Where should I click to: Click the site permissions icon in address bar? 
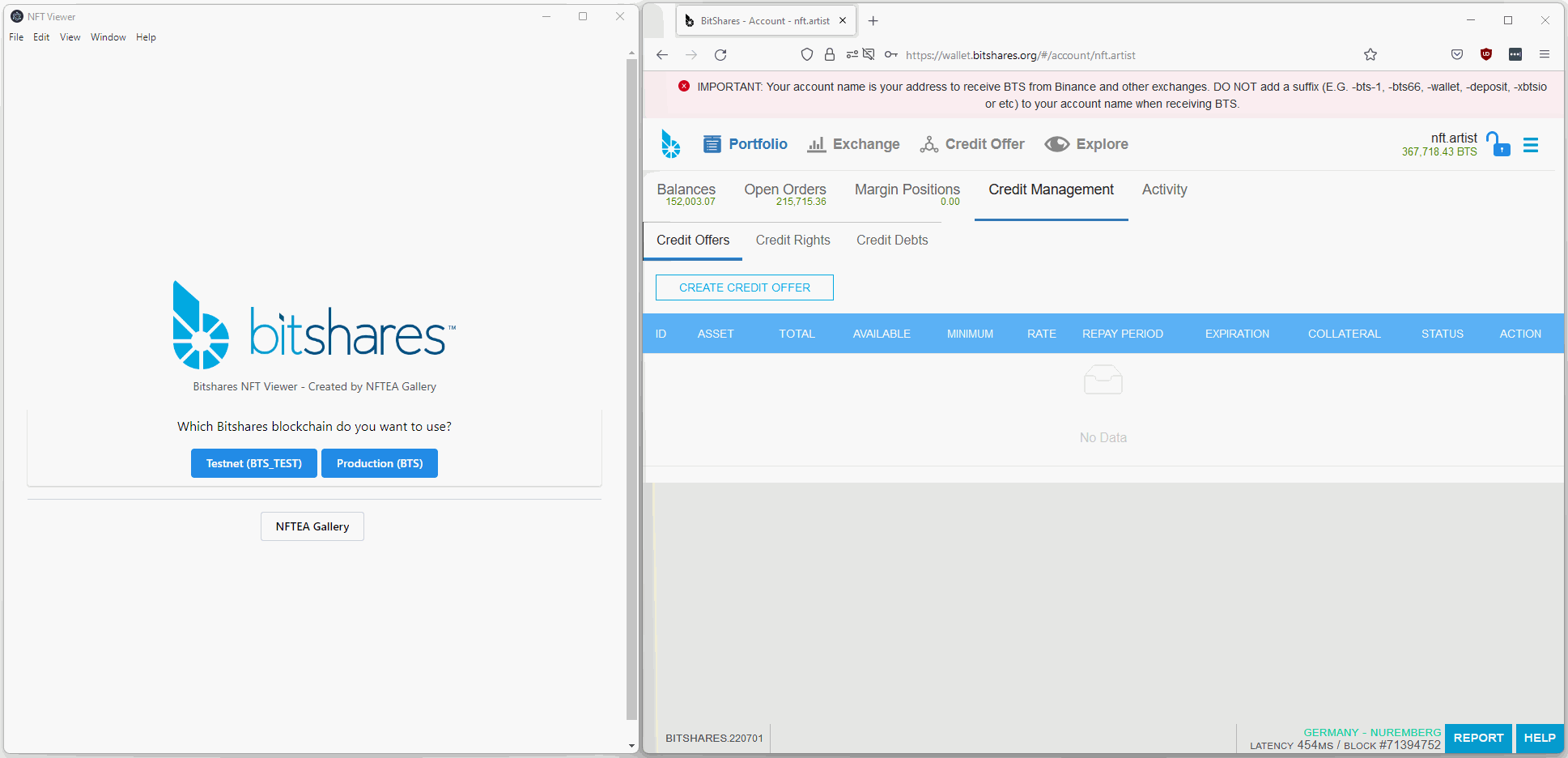852,55
